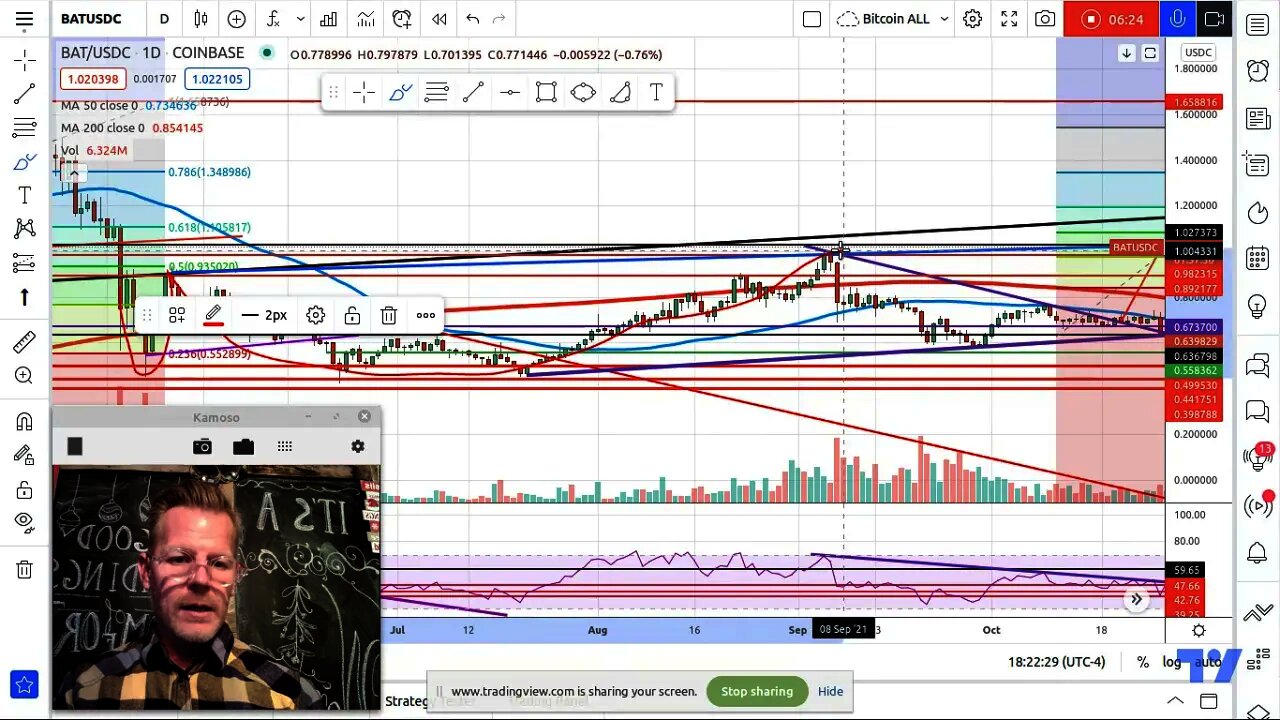Toggle stay in drawing mode
This screenshot has width=1280, height=720.
[24, 455]
